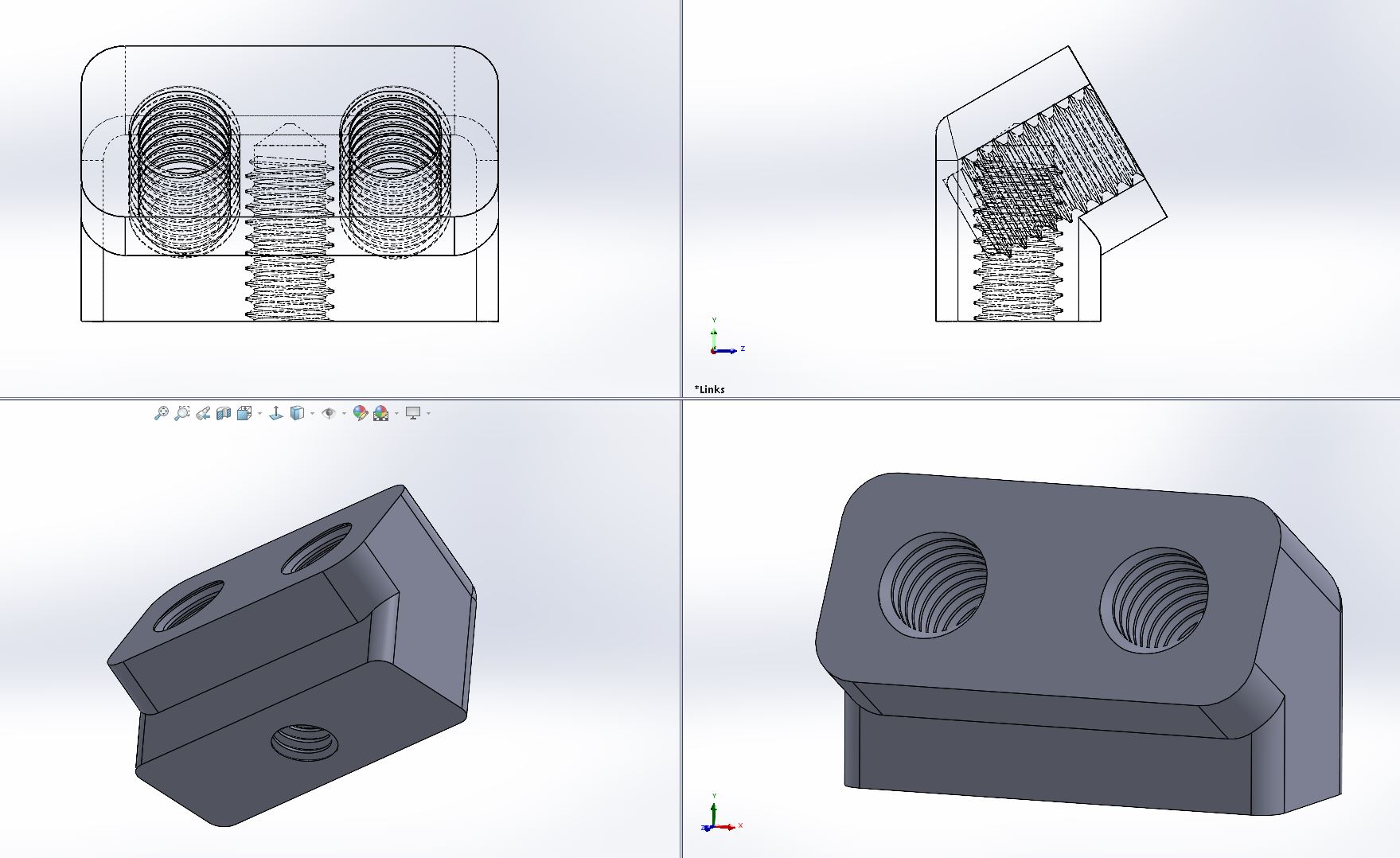Click the Previous View icon
Screen dimensions: 1400x858
click(203, 413)
